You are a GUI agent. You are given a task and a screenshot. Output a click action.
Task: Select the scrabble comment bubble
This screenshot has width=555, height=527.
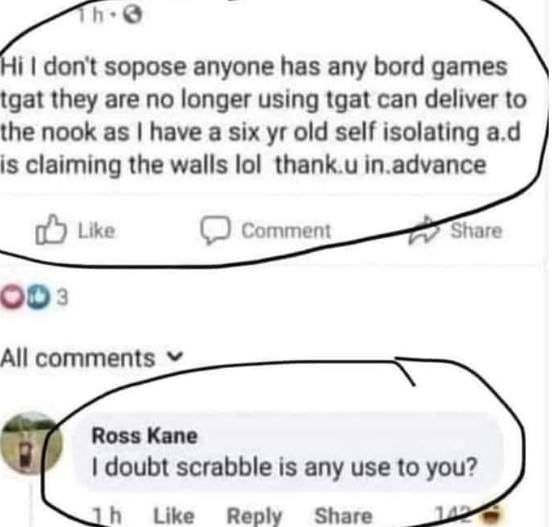pos(290,453)
